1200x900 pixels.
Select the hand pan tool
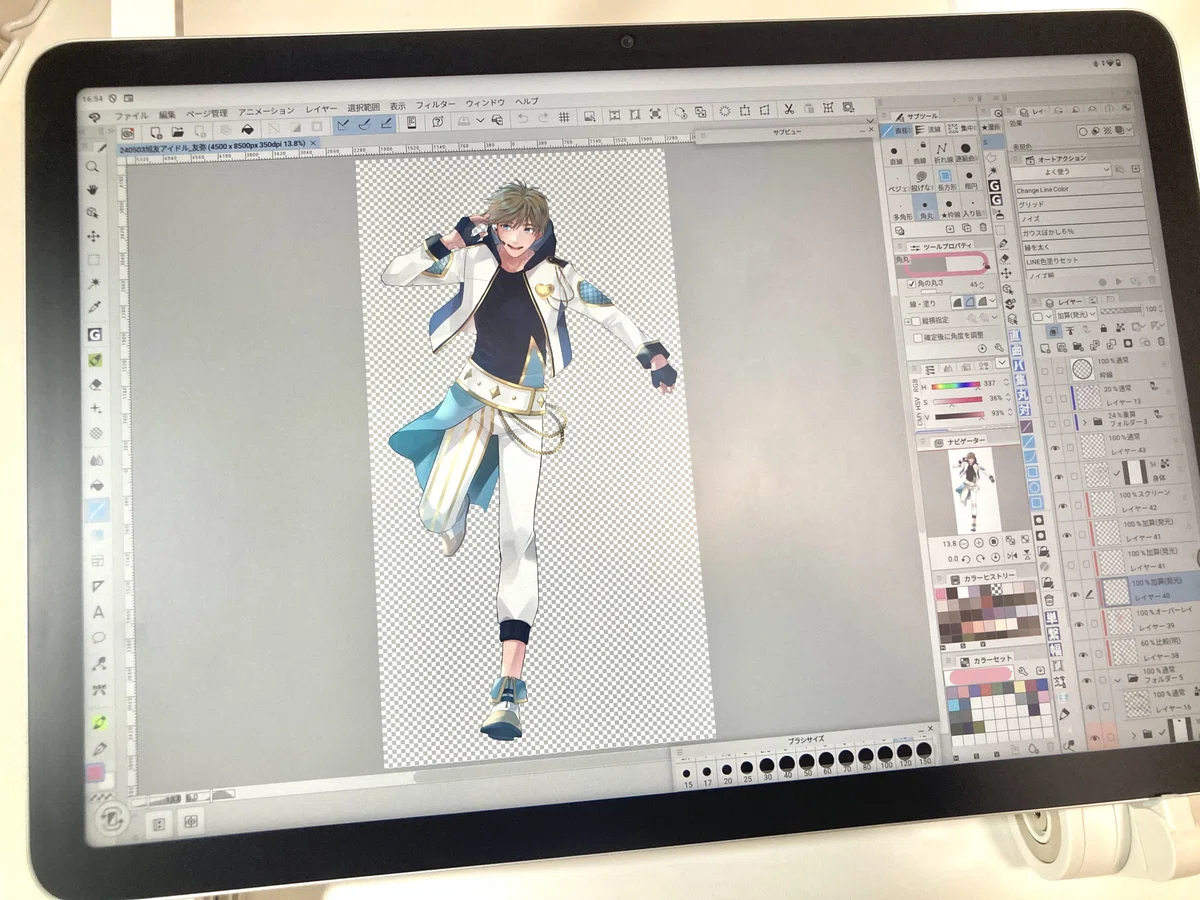tap(93, 189)
